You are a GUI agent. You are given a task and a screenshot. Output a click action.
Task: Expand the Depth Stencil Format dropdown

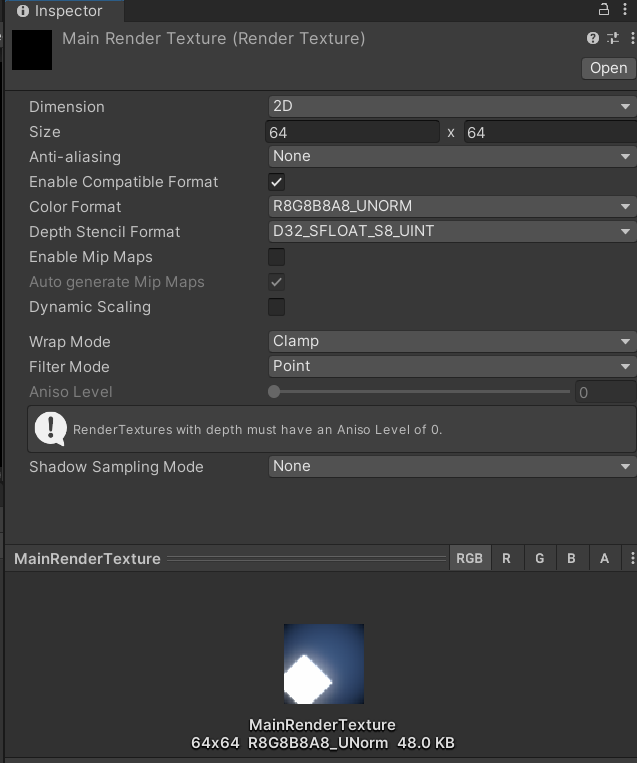pyautogui.click(x=452, y=232)
